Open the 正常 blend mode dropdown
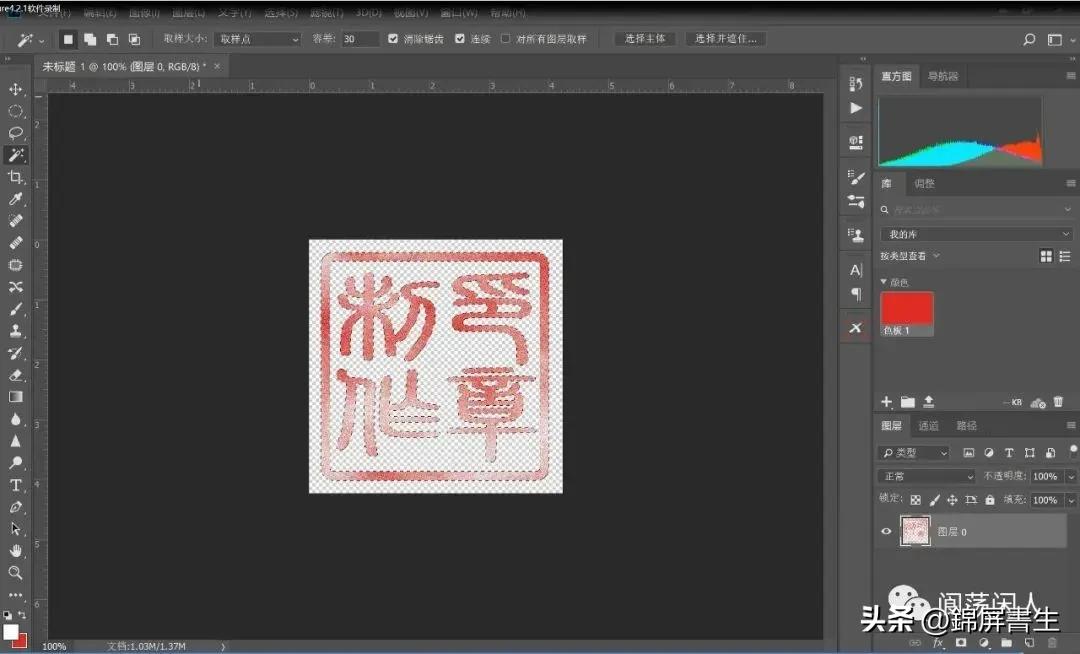Image resolution: width=1080 pixels, height=654 pixels. pos(926,476)
